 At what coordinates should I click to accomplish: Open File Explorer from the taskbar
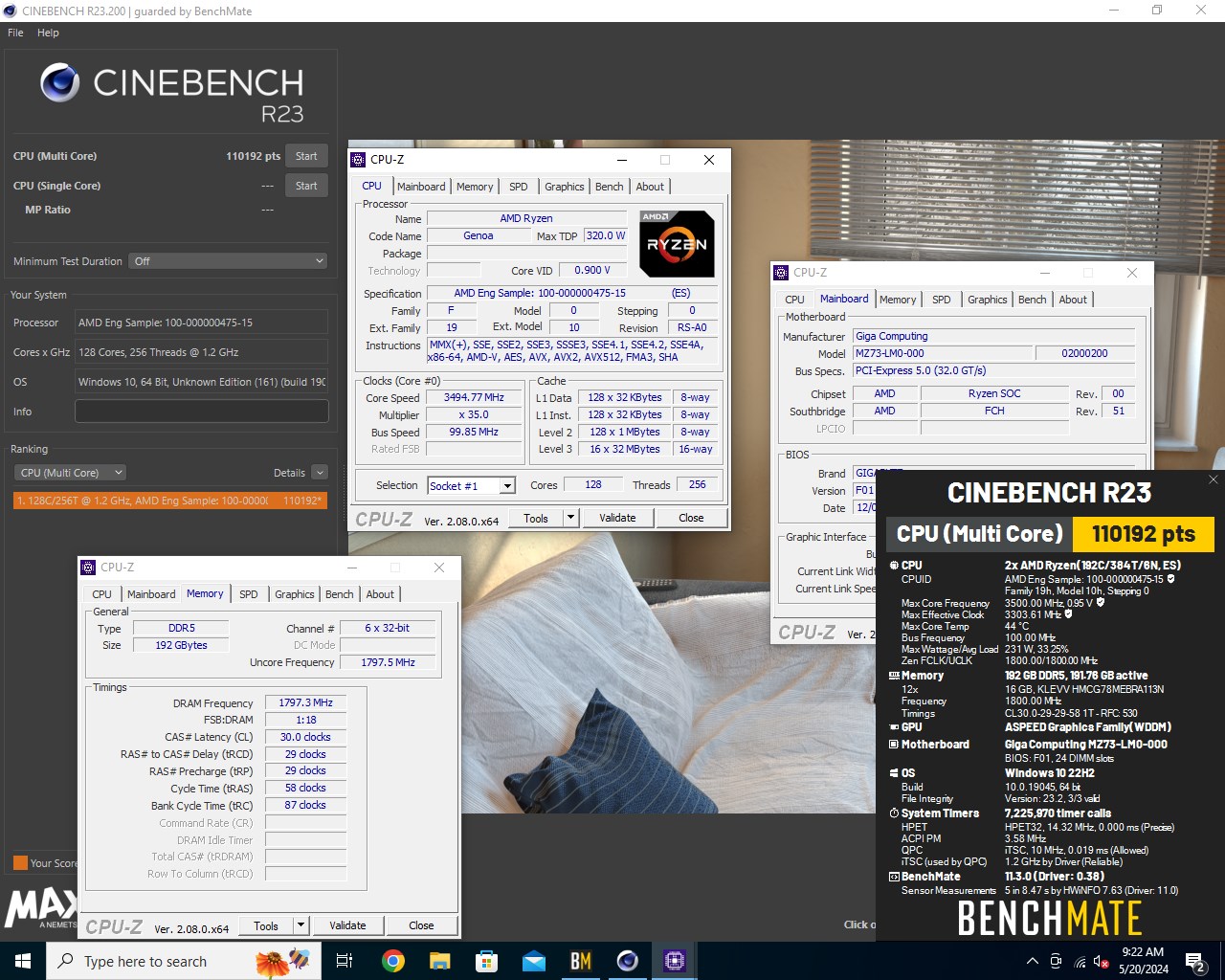click(x=439, y=961)
